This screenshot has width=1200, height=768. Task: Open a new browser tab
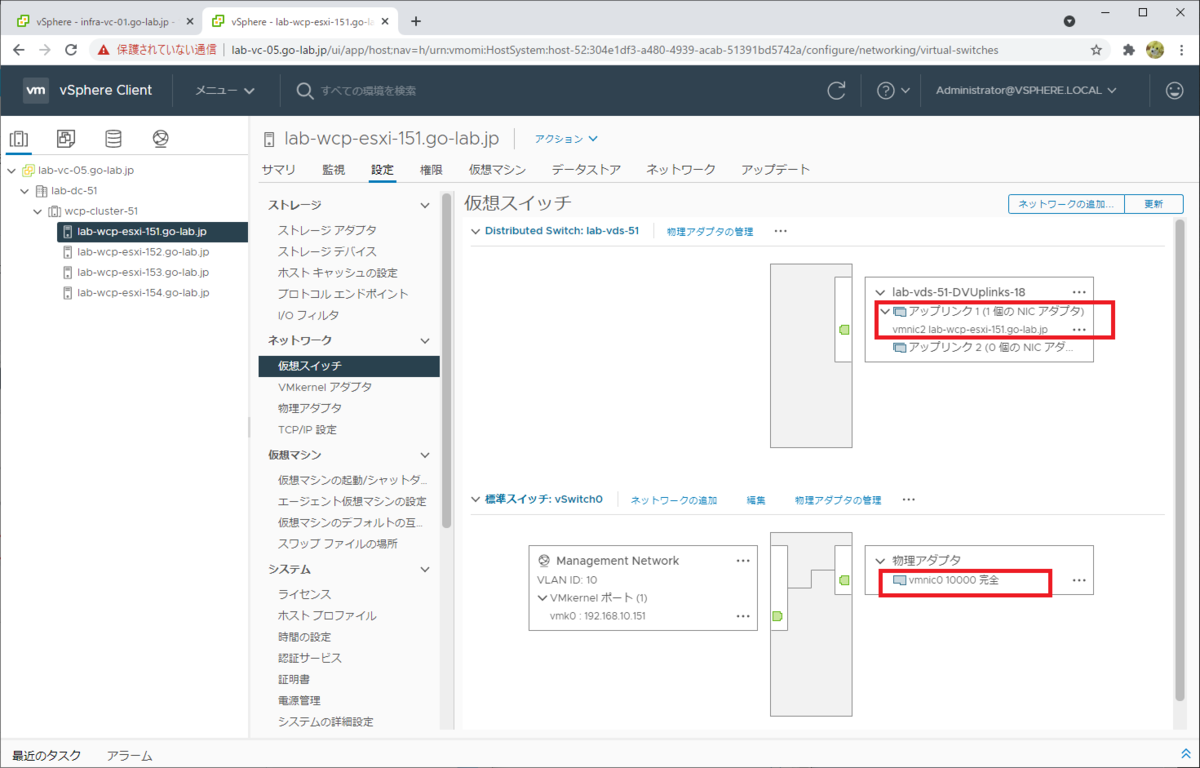[x=416, y=21]
